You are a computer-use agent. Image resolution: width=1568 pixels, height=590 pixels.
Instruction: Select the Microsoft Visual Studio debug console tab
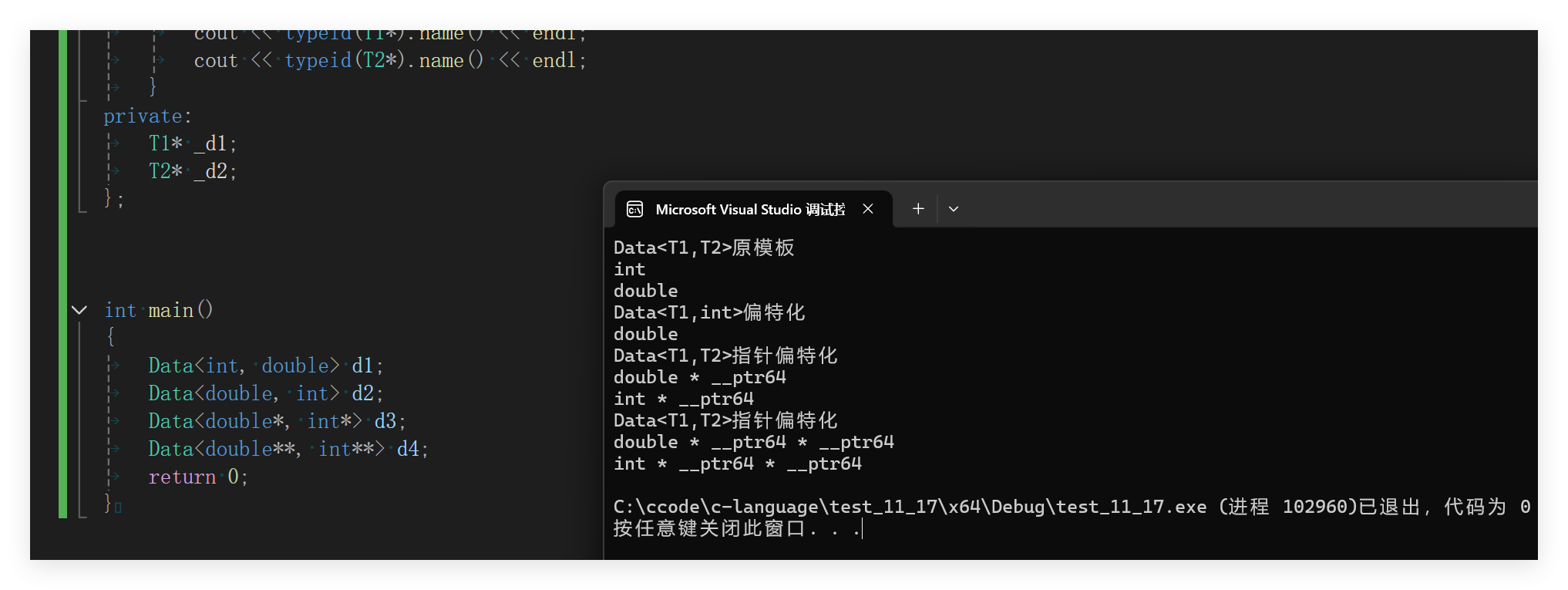click(754, 209)
